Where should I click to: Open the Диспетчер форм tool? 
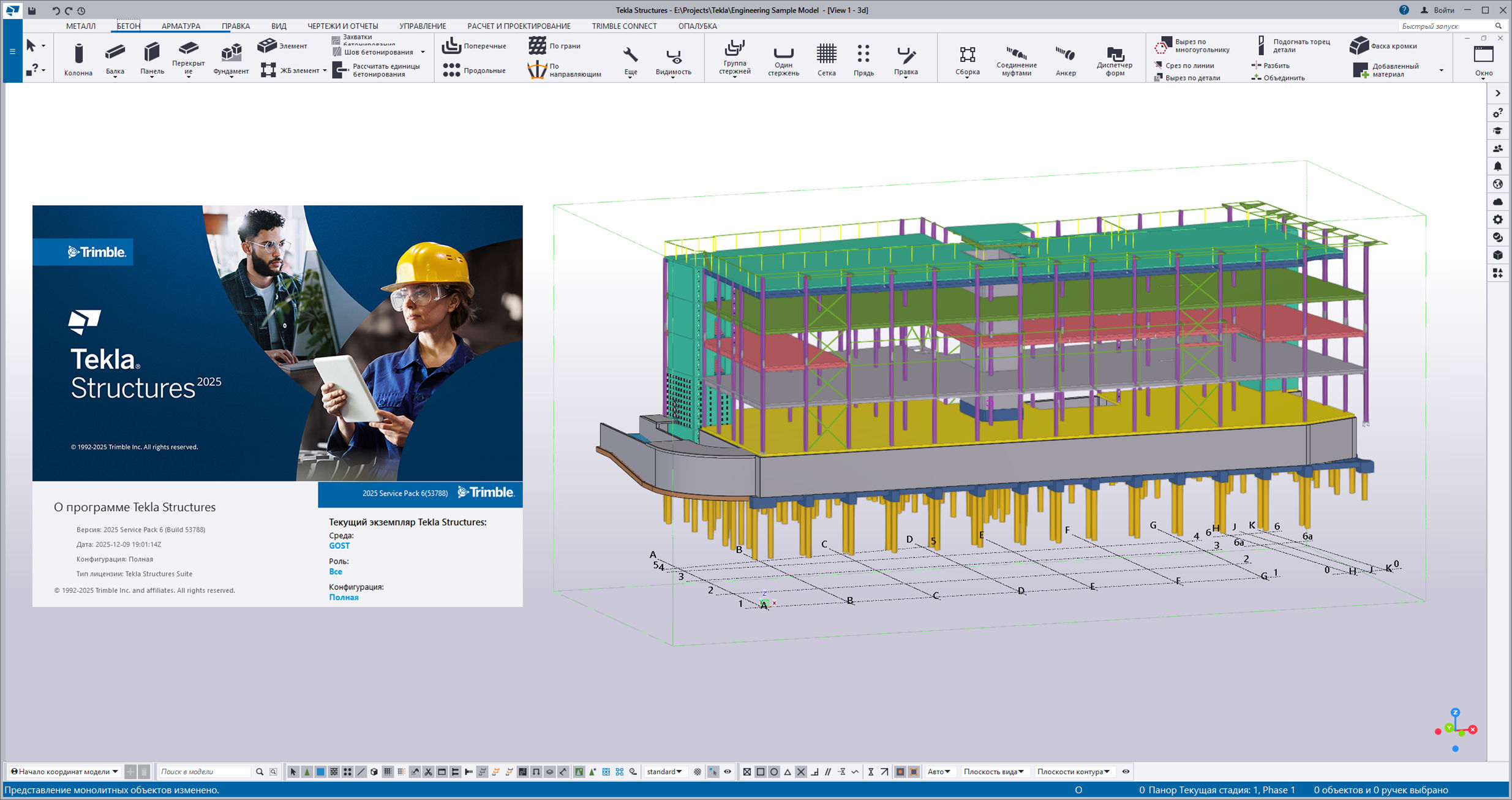coord(1116,59)
